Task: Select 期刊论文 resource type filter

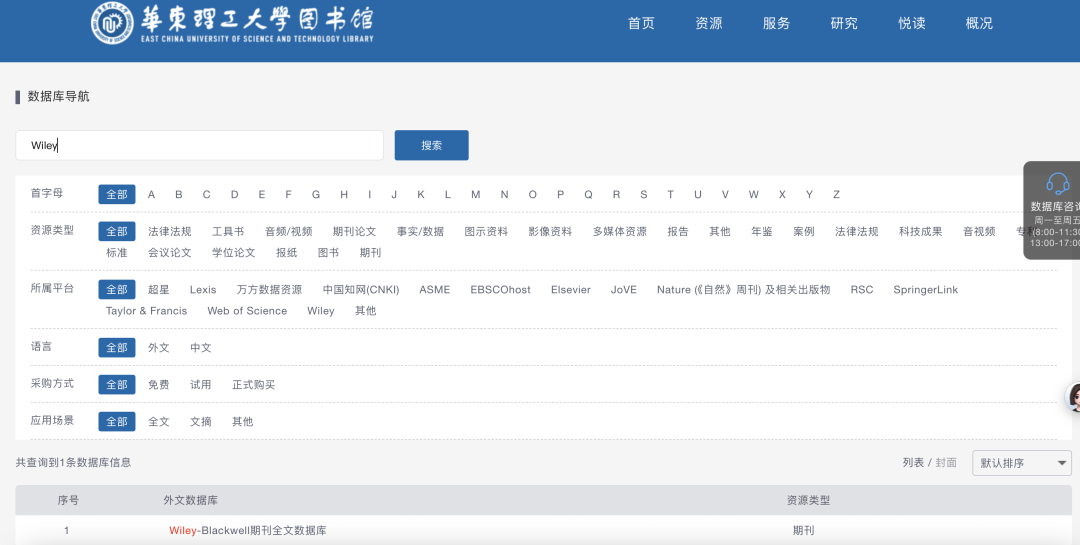Action: coord(354,232)
